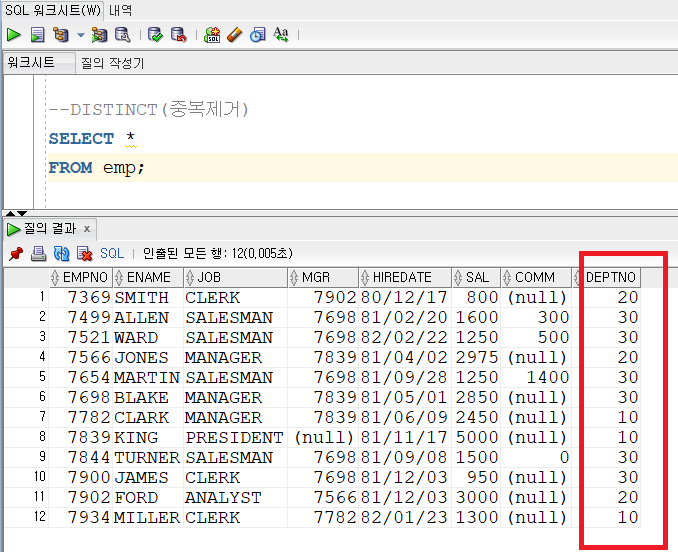Viewport: 678px width, 552px height.
Task: Click the print icon in results toolbar
Action: (38, 253)
